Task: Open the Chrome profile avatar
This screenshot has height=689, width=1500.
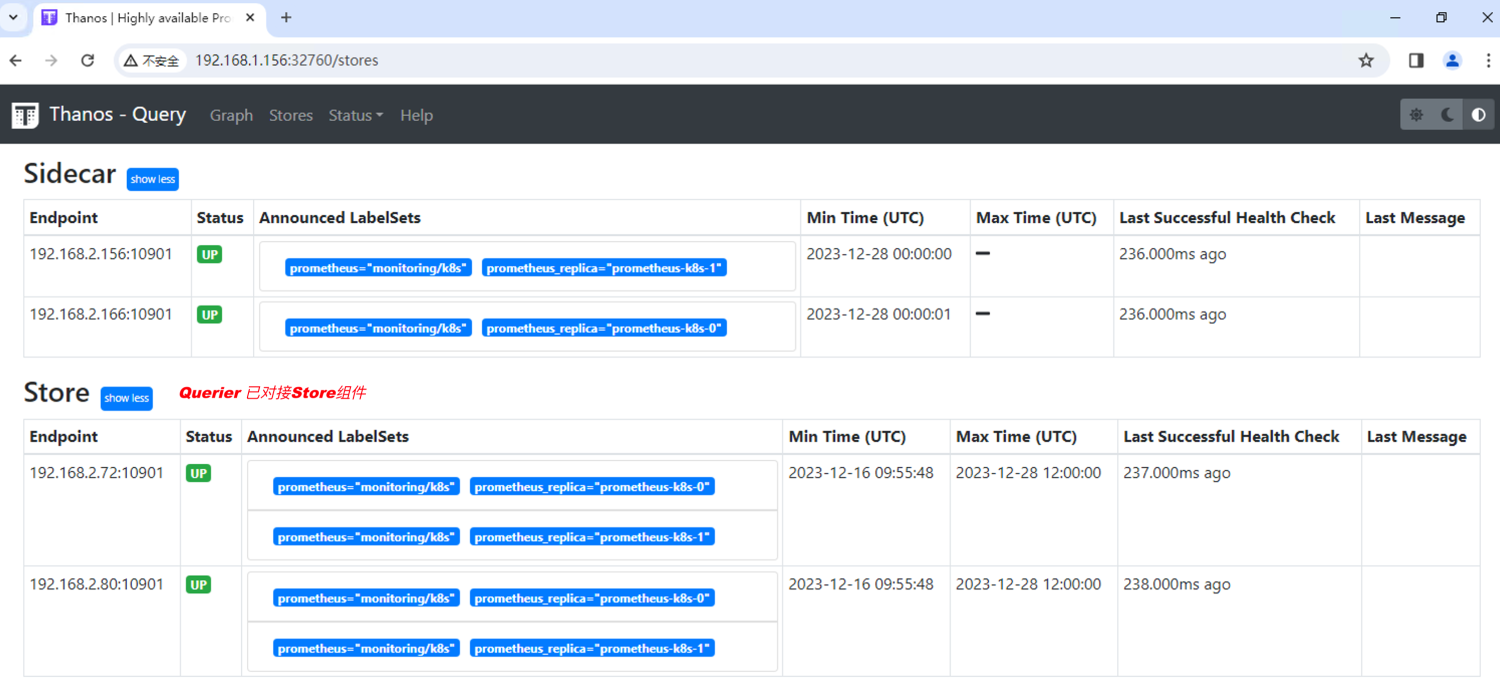Action: pyautogui.click(x=1452, y=60)
